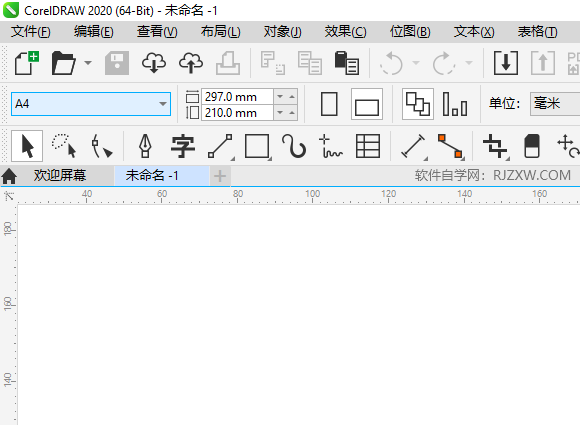The width and height of the screenshot is (580, 425).
Task: Click the Print icon
Action: (228, 63)
